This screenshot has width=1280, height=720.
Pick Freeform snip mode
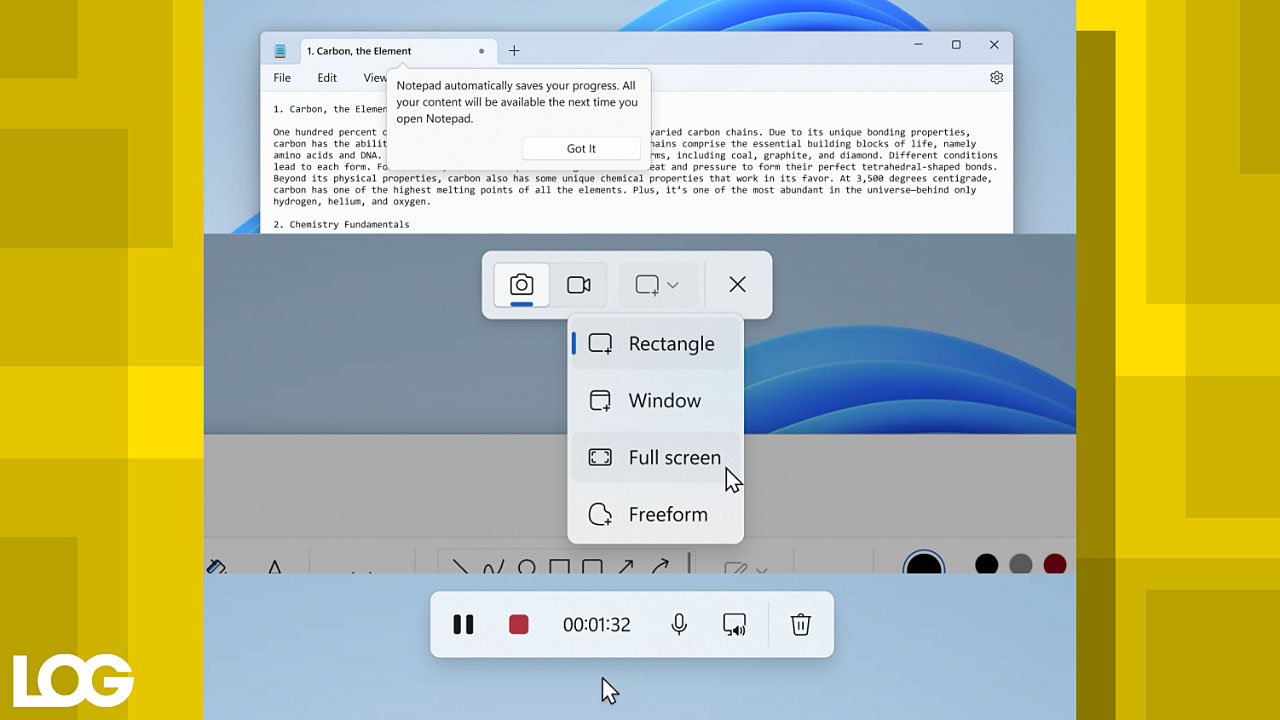click(655, 515)
